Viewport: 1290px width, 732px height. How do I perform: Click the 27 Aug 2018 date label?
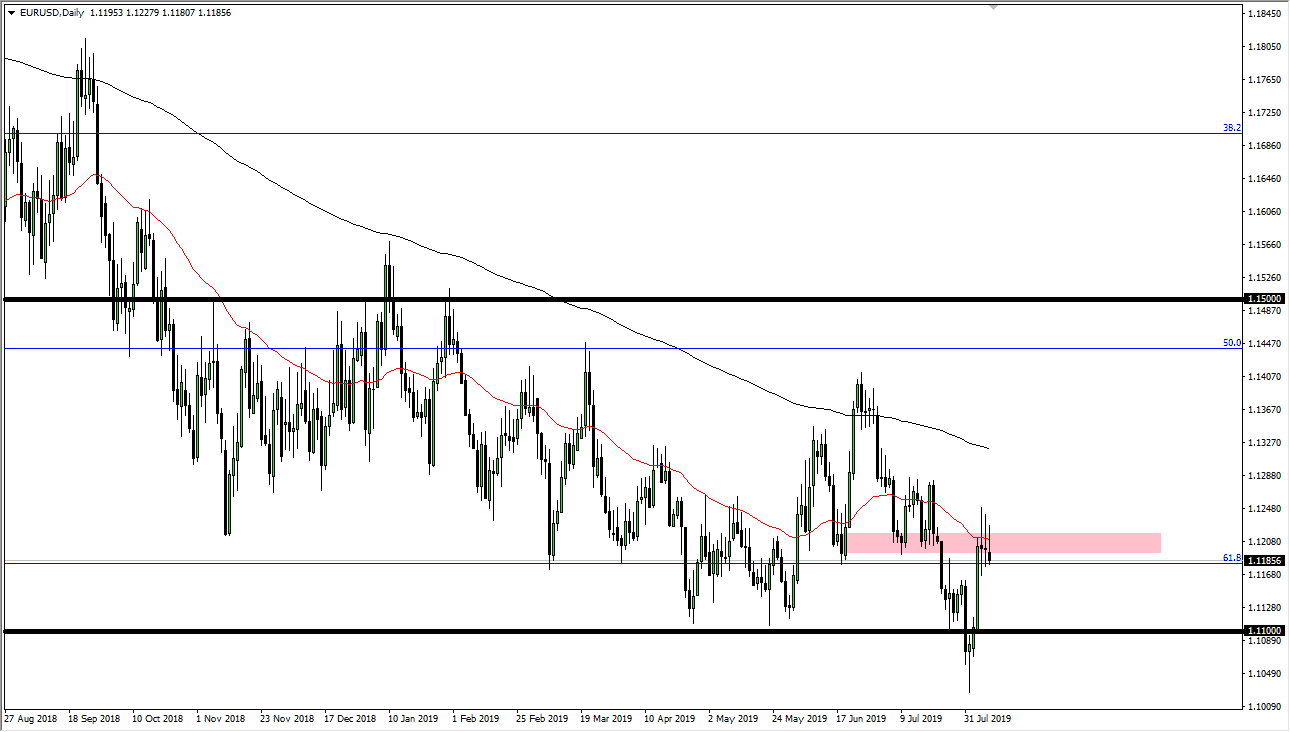[x=32, y=718]
